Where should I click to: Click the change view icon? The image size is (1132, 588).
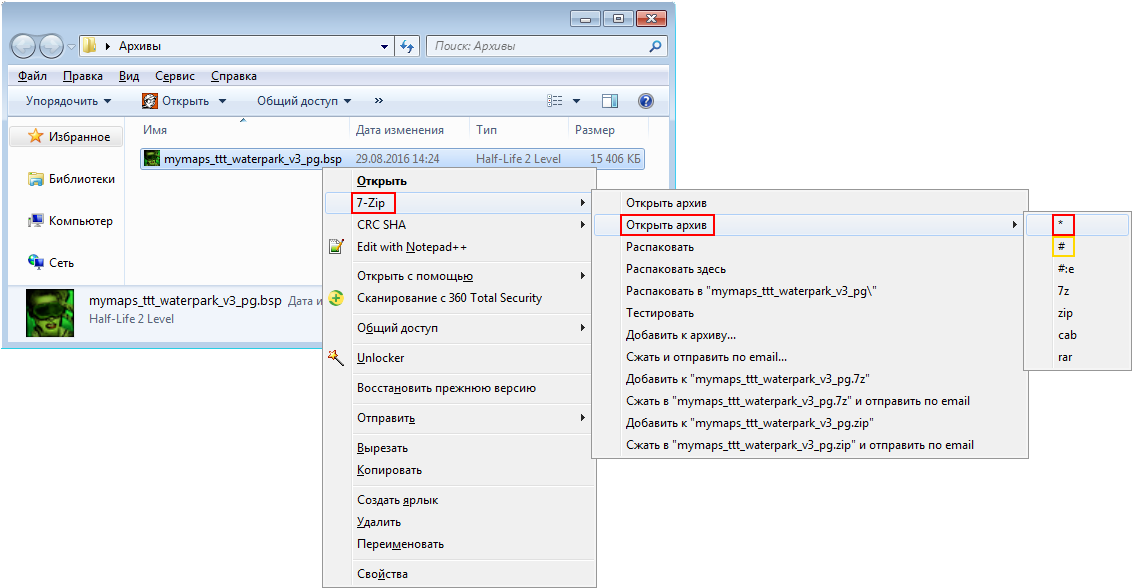pos(554,101)
